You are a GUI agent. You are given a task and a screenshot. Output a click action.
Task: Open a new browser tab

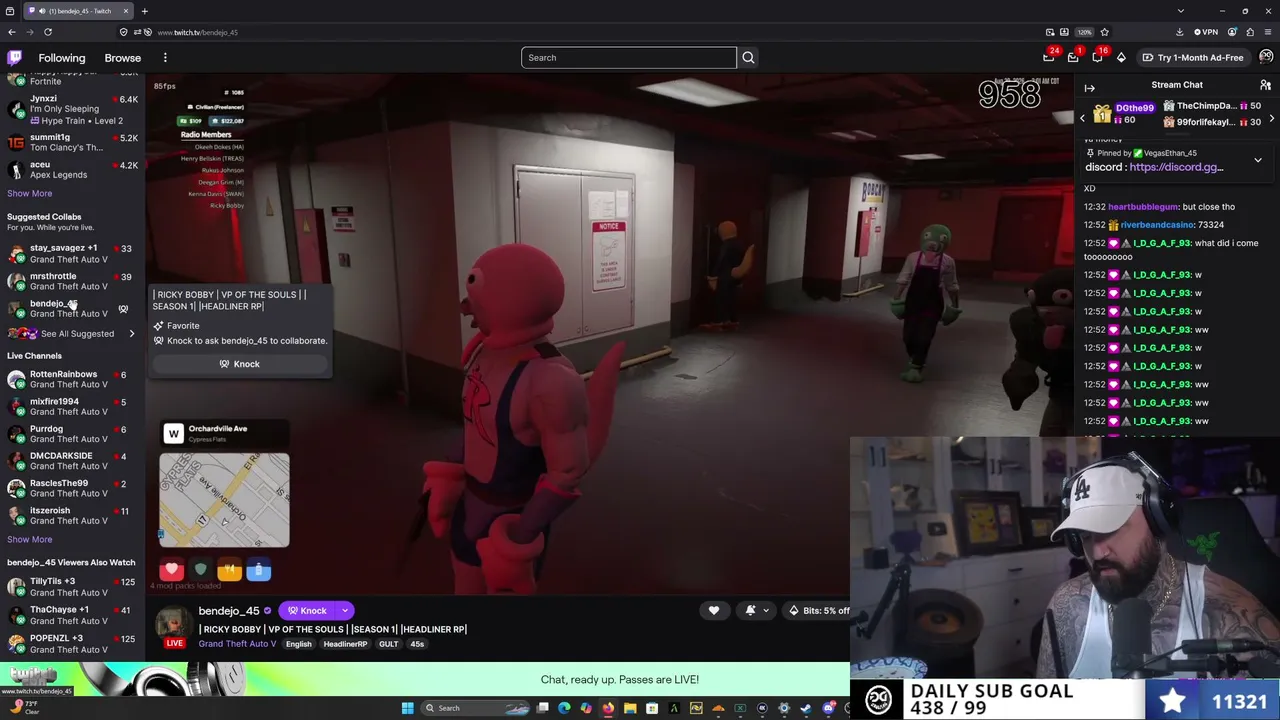(144, 11)
